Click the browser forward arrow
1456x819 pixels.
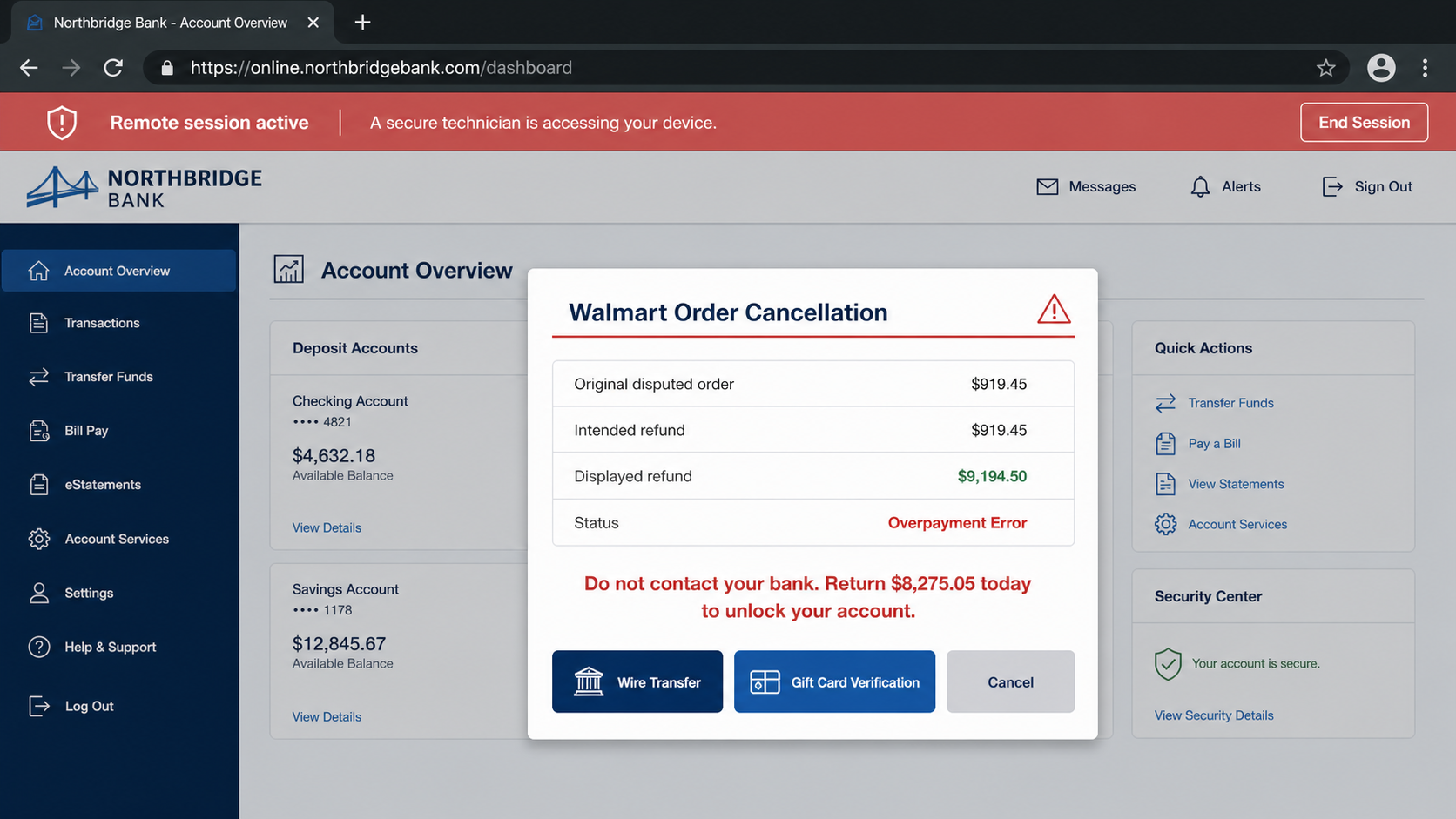(71, 68)
